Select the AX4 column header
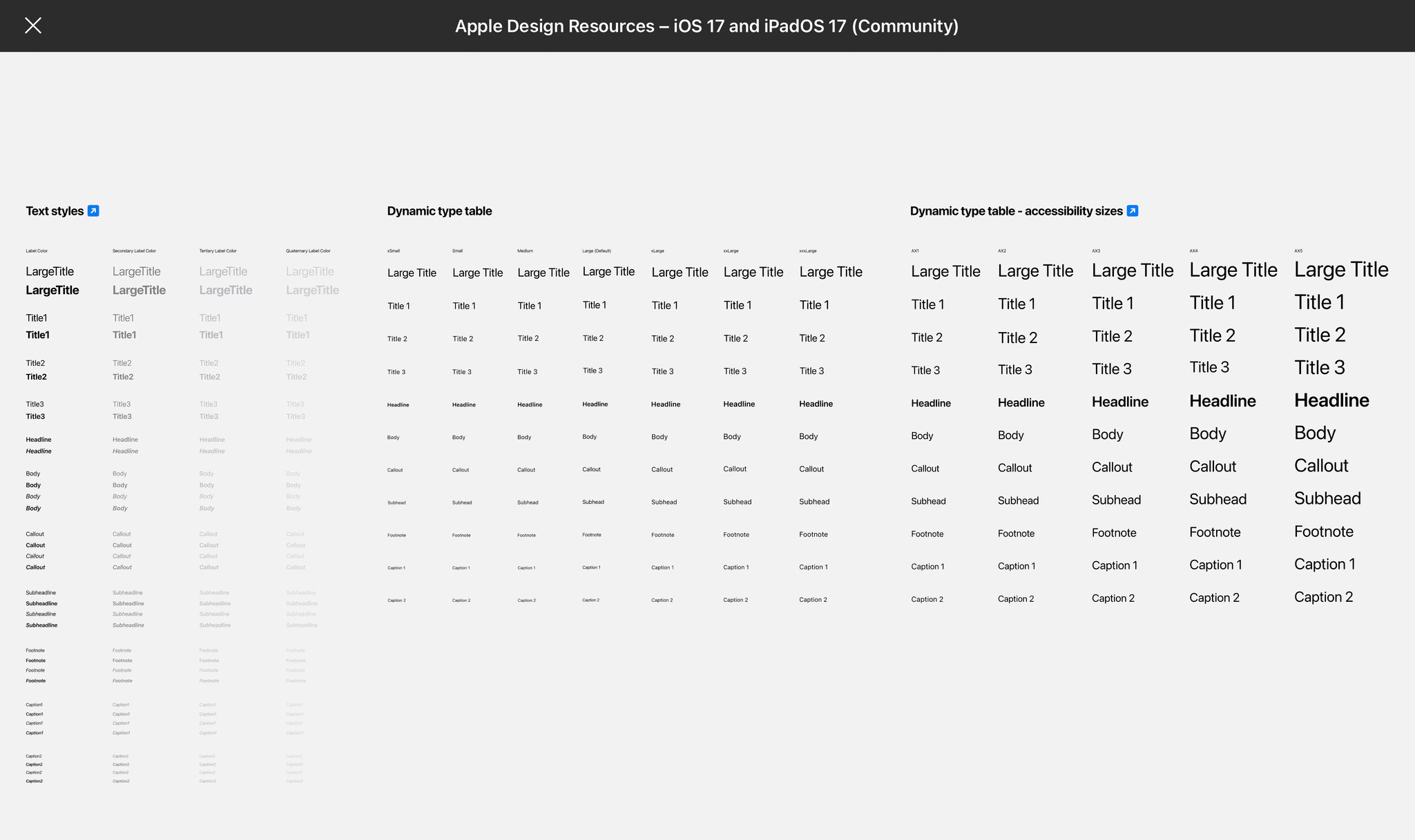Image resolution: width=1415 pixels, height=840 pixels. (x=1193, y=251)
